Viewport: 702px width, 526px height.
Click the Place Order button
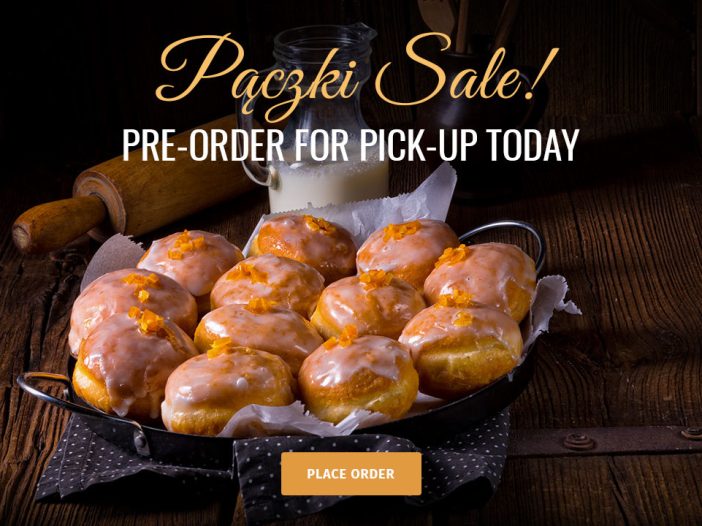(x=351, y=474)
